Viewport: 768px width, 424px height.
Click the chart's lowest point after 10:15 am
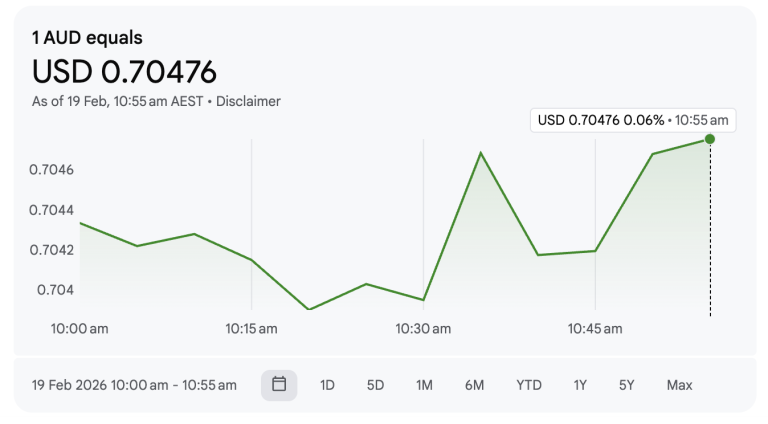(309, 309)
